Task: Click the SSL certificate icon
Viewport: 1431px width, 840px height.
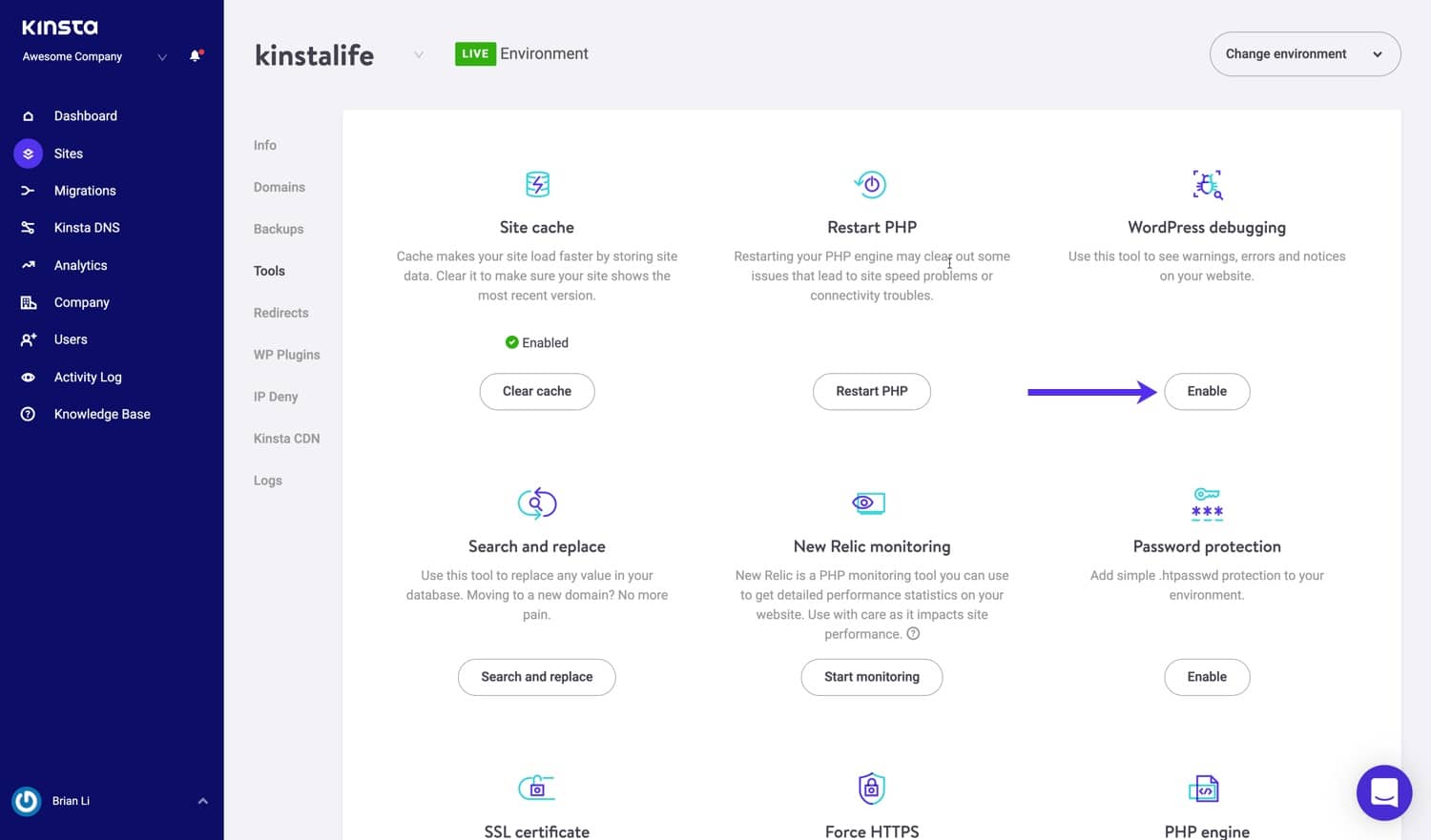Action: (537, 788)
